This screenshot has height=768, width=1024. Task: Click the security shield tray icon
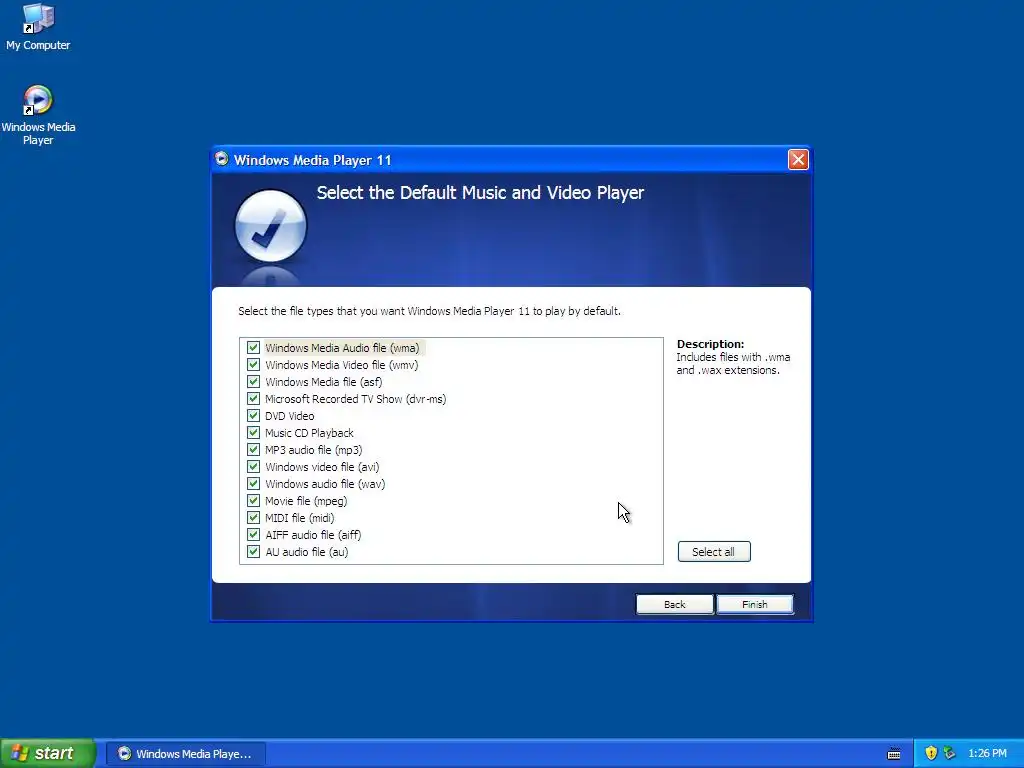click(931, 753)
